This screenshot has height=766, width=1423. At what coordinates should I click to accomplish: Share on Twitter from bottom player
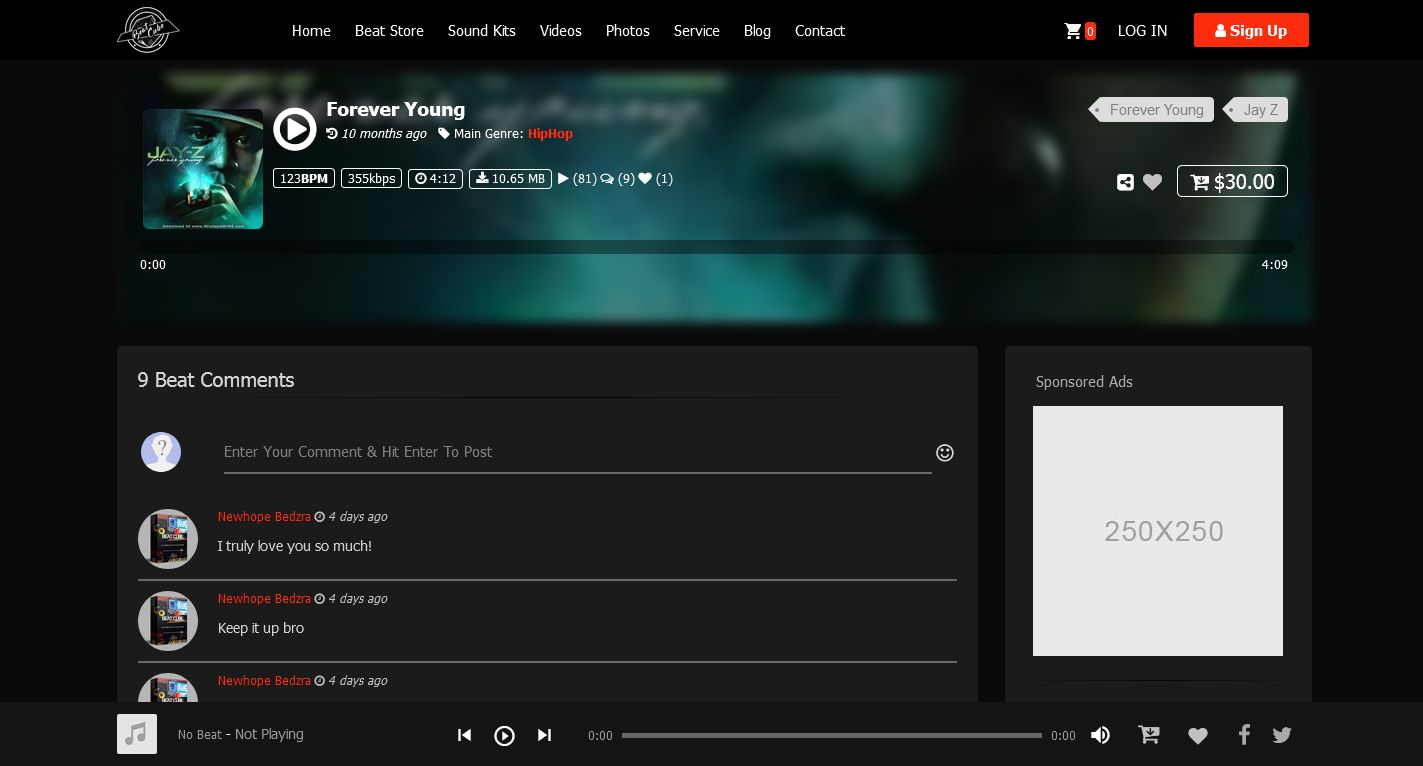(x=1282, y=735)
